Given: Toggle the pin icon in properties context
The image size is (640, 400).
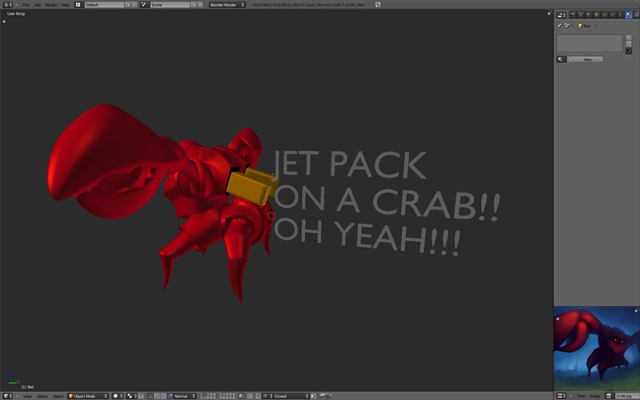Looking at the screenshot, I should [x=560, y=25].
